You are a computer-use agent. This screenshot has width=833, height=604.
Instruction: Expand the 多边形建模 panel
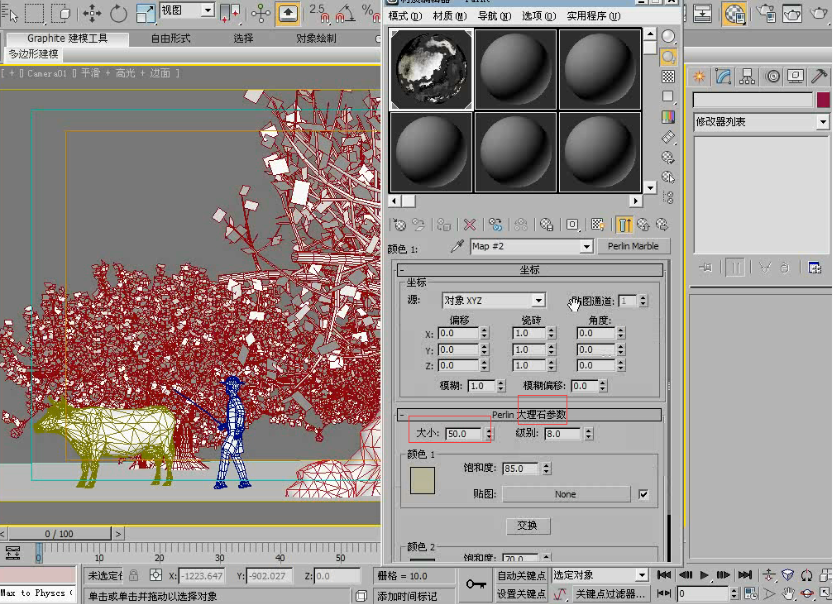tap(33, 54)
